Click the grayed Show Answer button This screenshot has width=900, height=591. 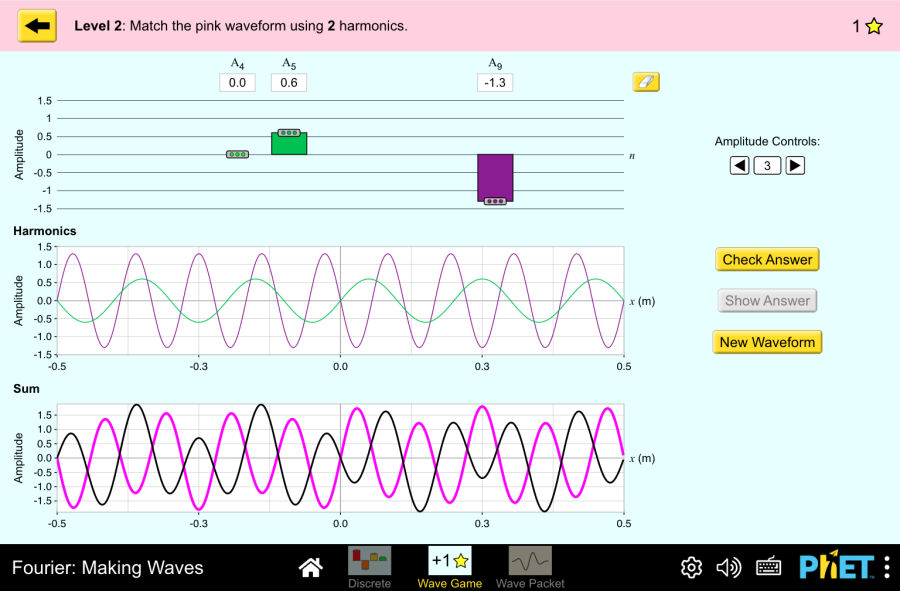(x=767, y=300)
